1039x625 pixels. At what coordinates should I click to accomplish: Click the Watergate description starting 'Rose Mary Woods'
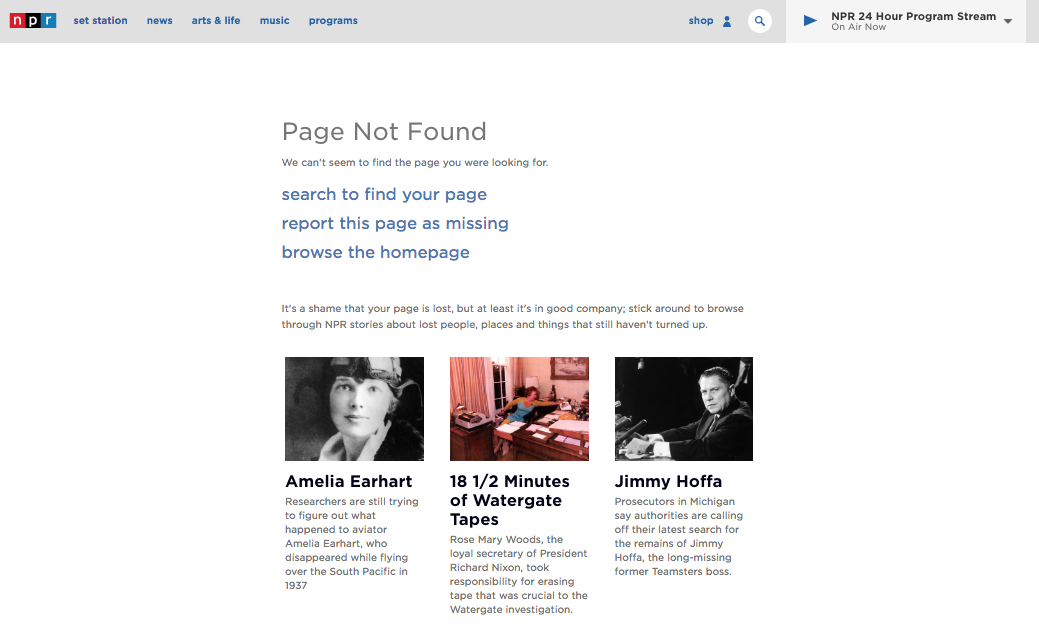(x=519, y=575)
